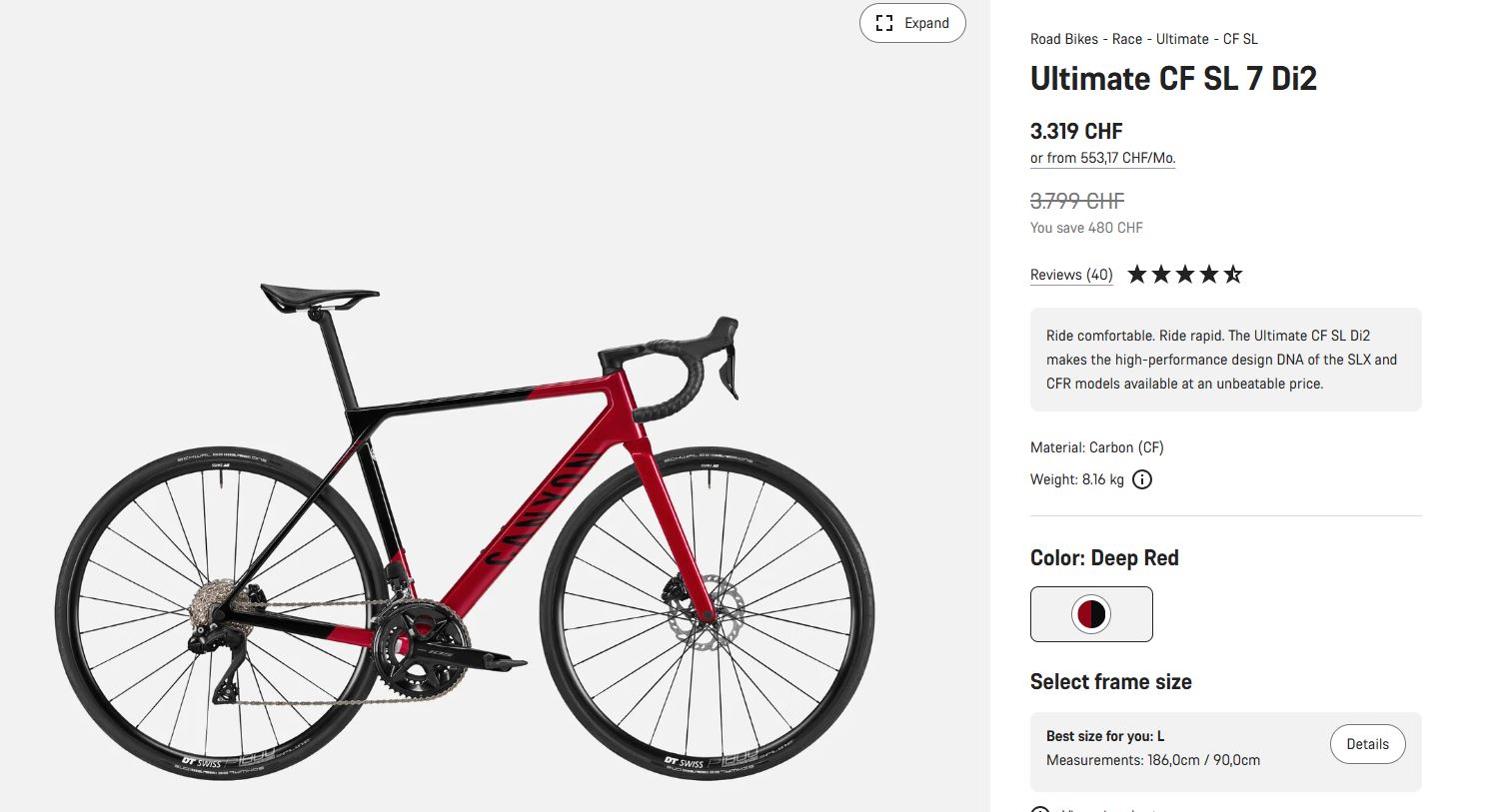Image resolution: width=1497 pixels, height=812 pixels.
Task: Open the Reviews (40) link
Action: click(1071, 275)
